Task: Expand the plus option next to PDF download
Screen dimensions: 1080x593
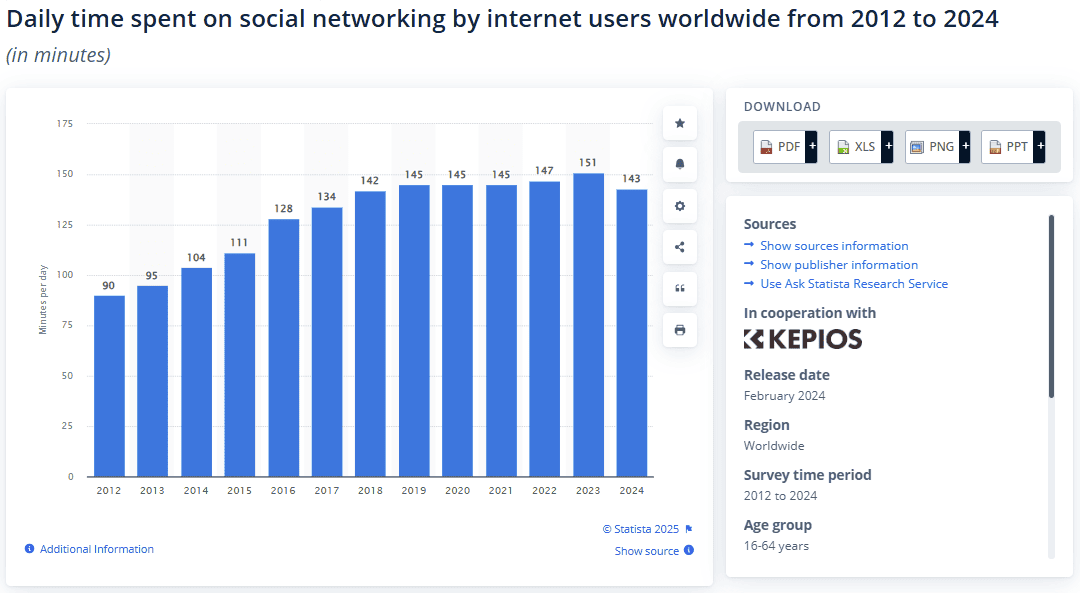Action: (x=811, y=146)
